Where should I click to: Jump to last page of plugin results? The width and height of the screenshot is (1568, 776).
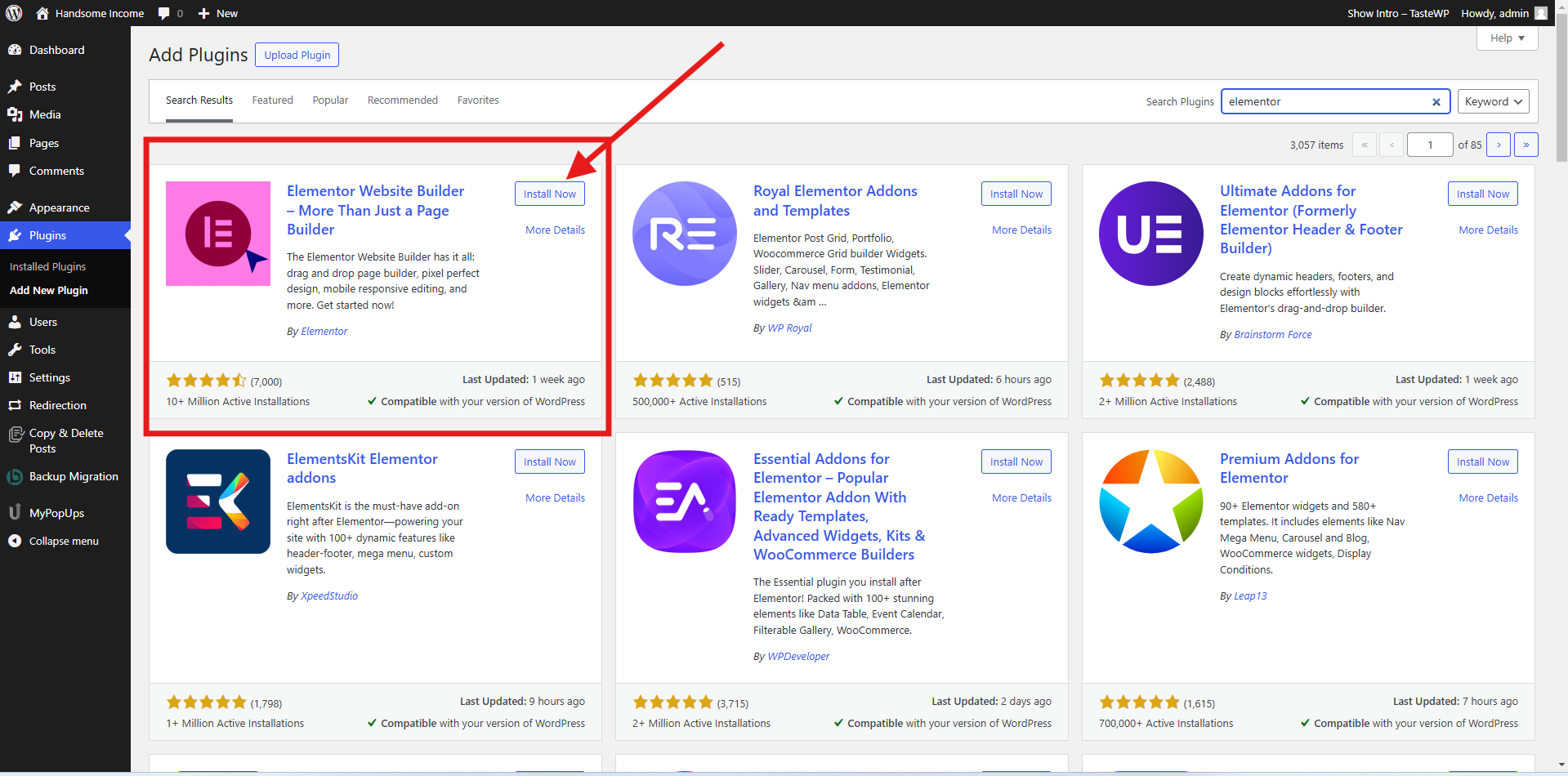pos(1526,145)
